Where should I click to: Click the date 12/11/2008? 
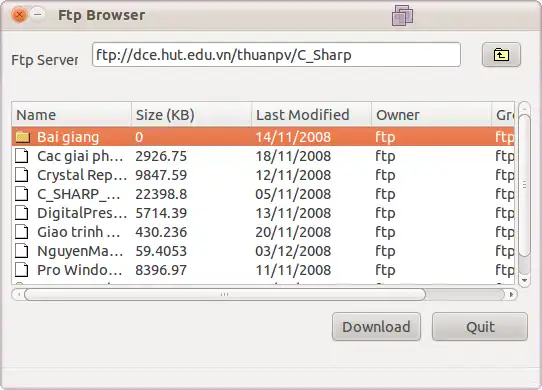(x=293, y=175)
